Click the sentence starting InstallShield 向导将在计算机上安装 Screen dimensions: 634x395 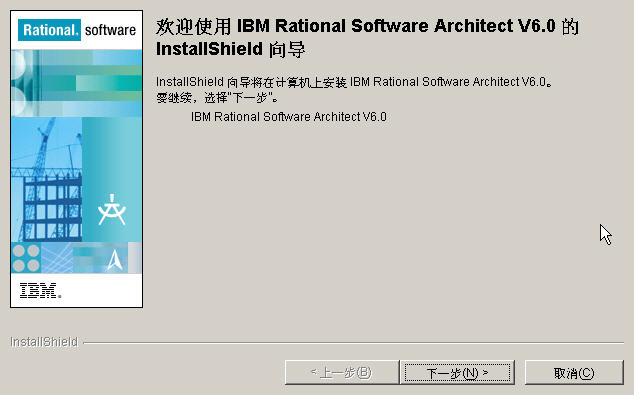(354, 82)
